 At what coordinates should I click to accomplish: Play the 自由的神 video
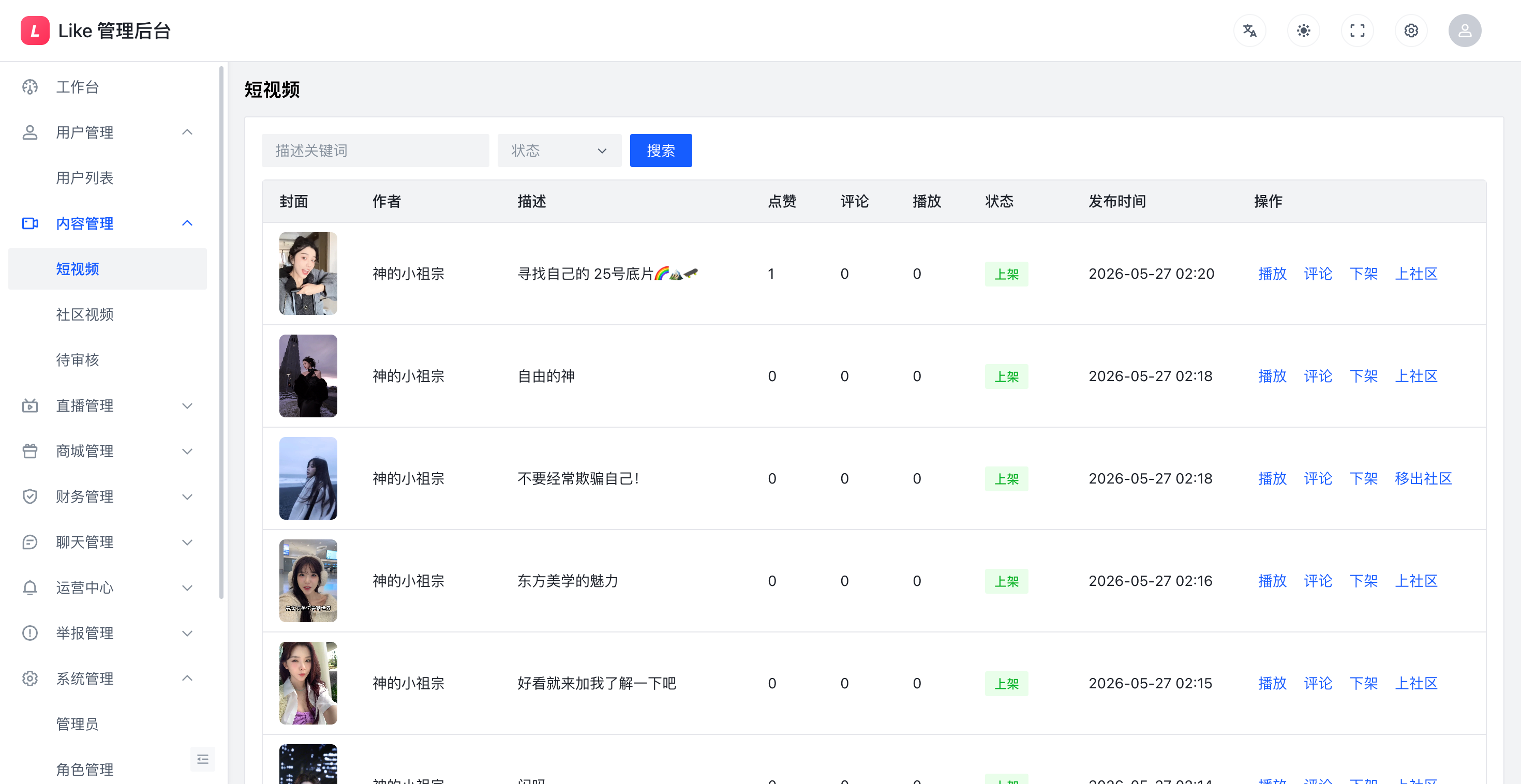(x=1272, y=376)
